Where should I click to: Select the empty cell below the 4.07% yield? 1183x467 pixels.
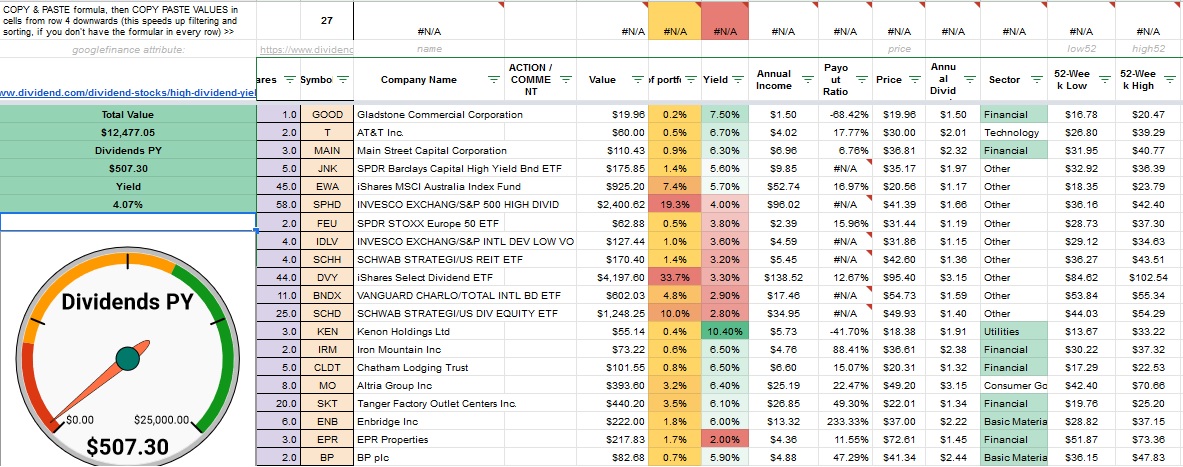pos(128,222)
